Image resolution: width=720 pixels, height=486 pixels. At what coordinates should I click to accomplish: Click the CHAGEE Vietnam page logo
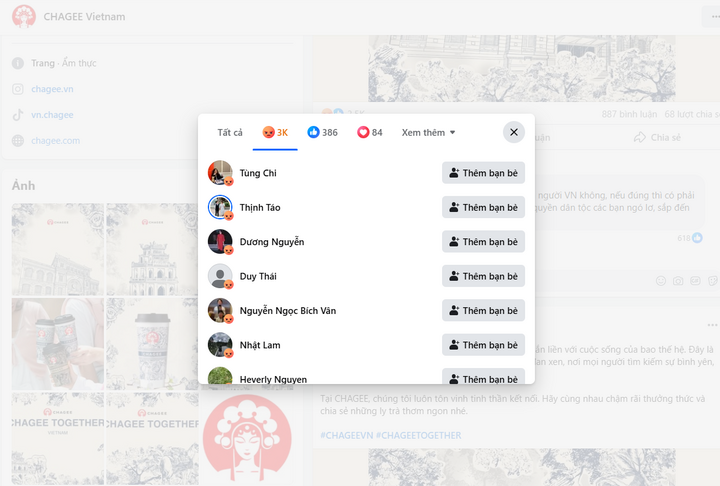click(x=23, y=17)
